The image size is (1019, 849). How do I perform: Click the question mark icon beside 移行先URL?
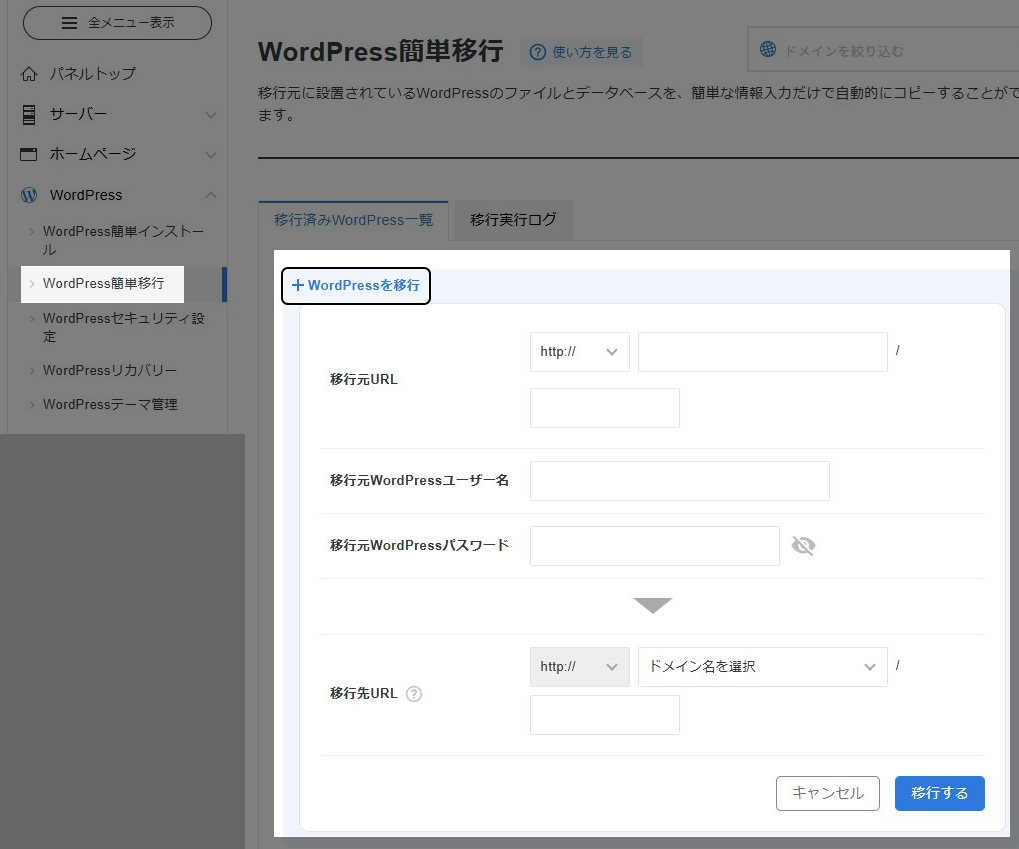pos(414,694)
